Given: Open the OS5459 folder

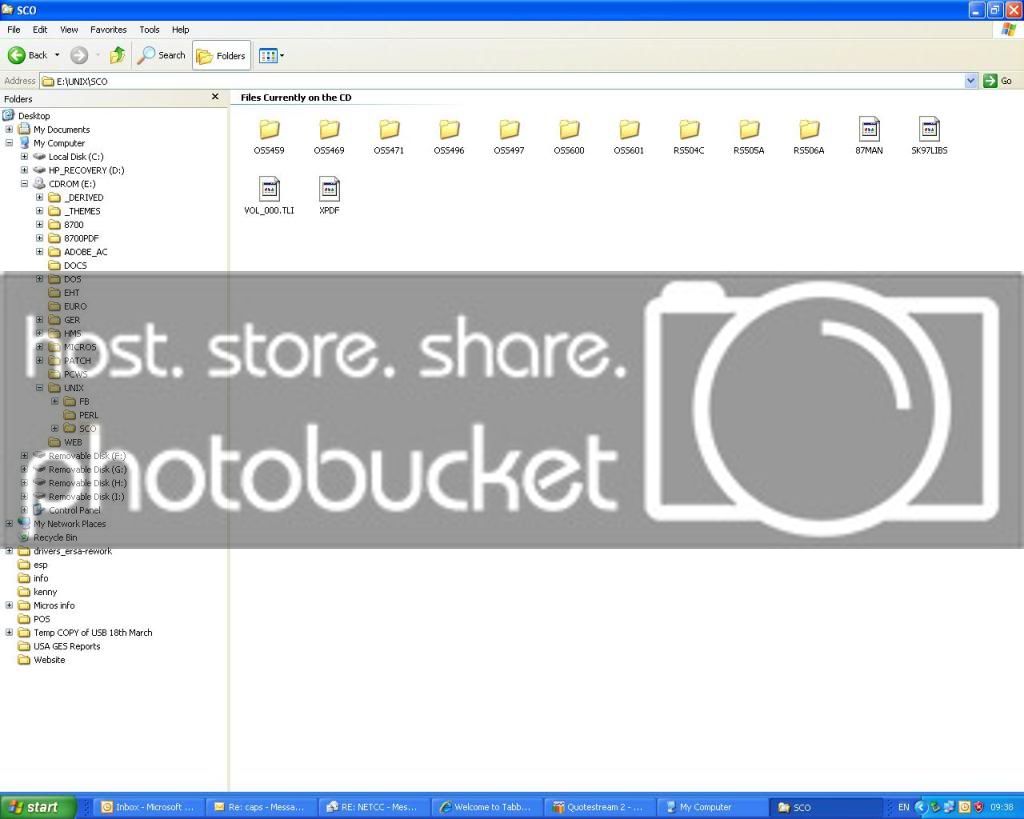Looking at the screenshot, I should point(269,136).
